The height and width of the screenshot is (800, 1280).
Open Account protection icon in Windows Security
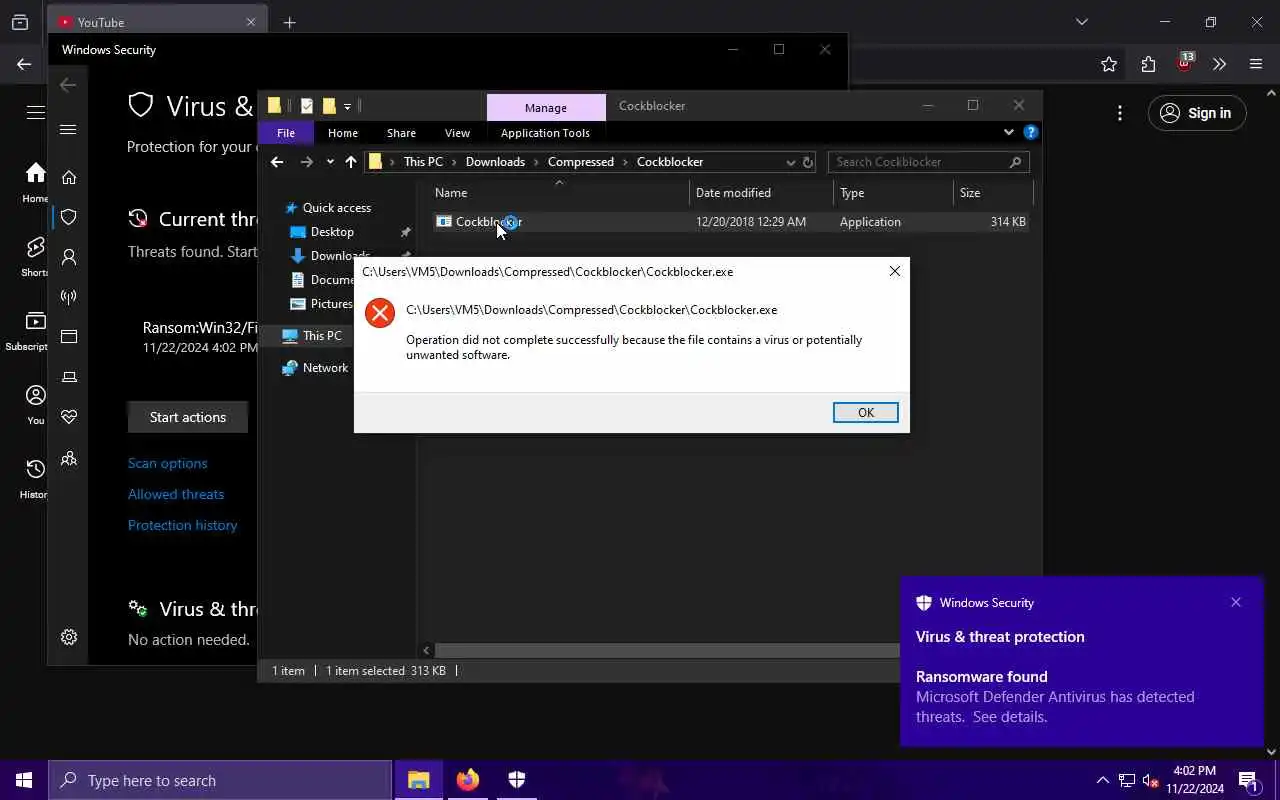(x=69, y=257)
